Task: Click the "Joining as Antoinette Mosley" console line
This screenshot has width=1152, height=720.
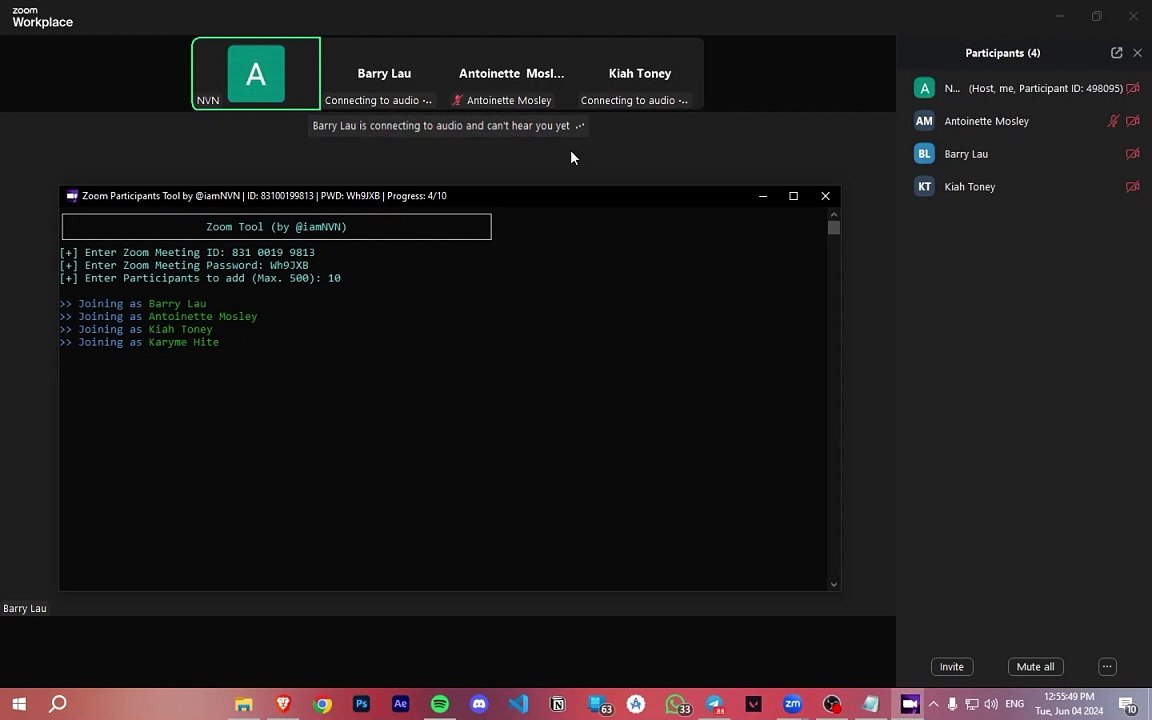Action: 159,317
